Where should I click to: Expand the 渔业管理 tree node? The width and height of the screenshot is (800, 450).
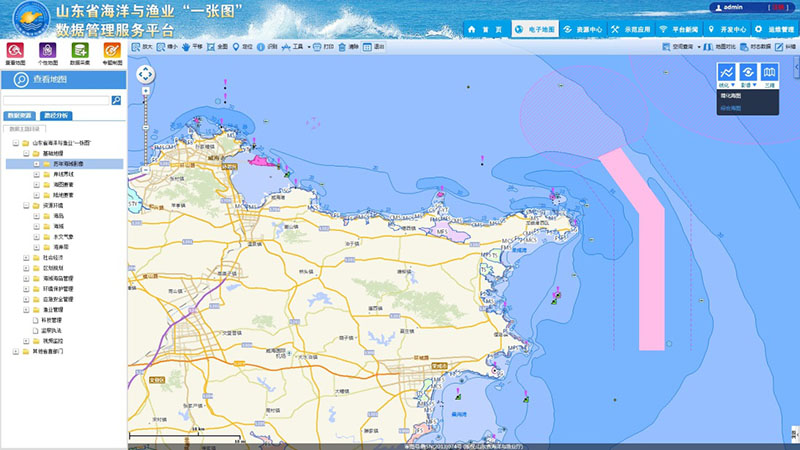click(x=26, y=310)
